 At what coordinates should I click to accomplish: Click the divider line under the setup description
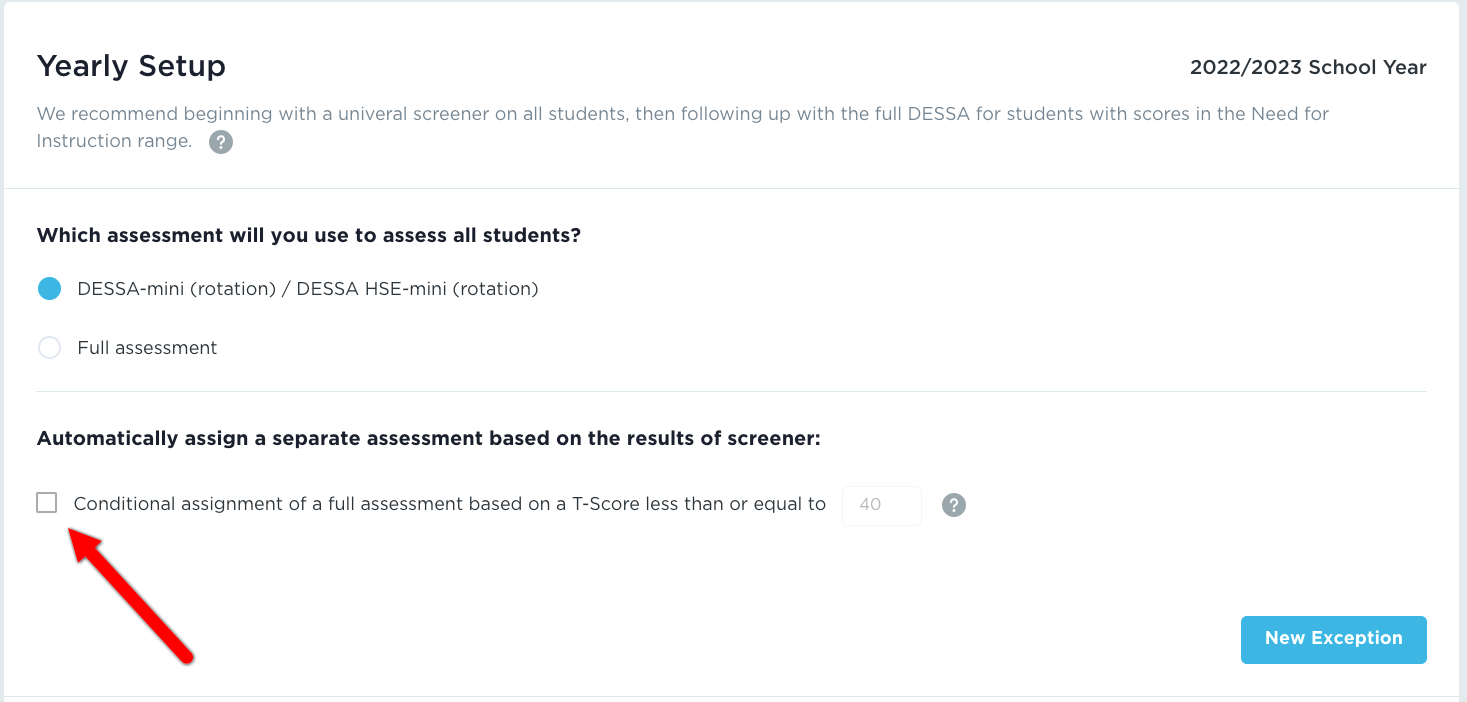pyautogui.click(x=731, y=188)
